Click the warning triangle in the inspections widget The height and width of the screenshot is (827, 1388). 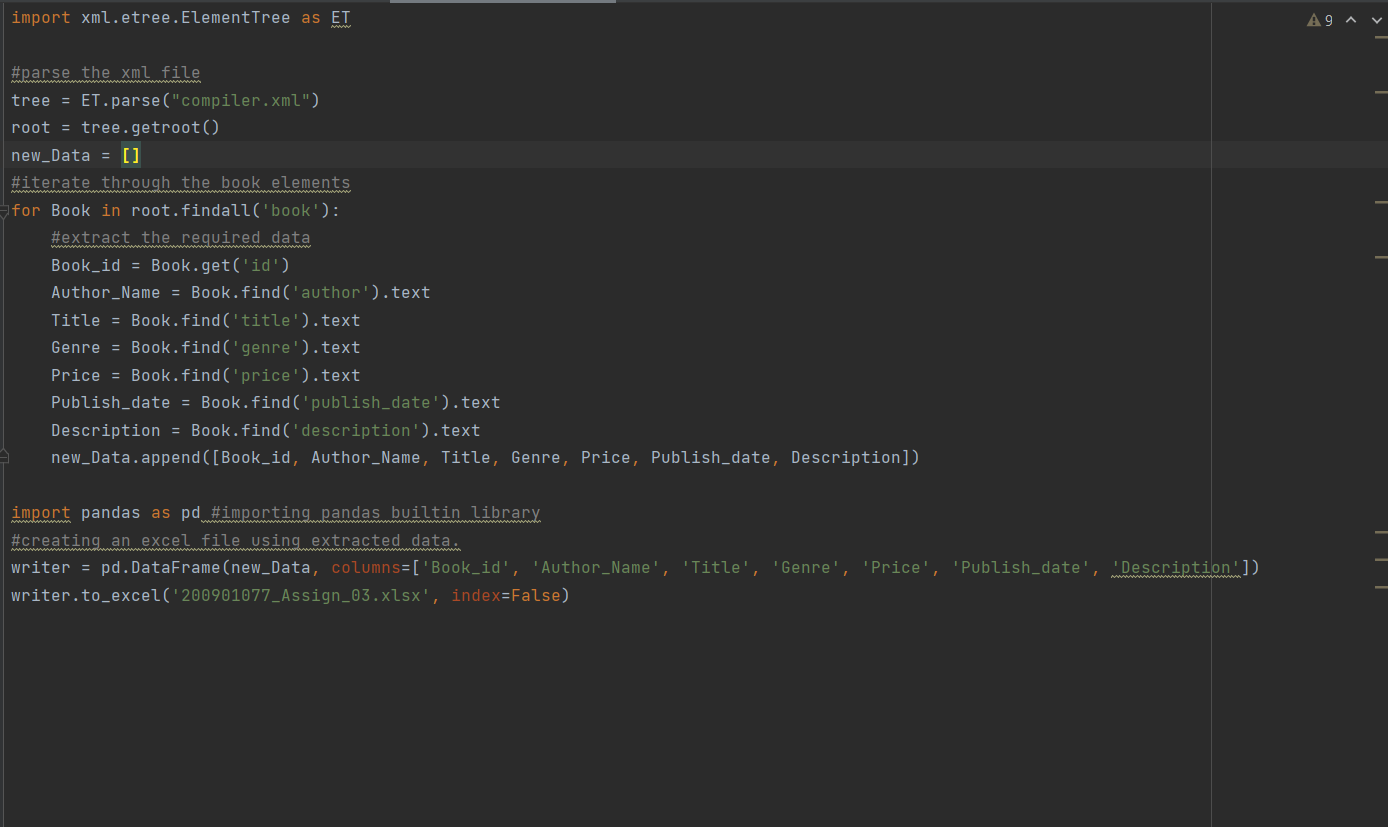(x=1313, y=19)
